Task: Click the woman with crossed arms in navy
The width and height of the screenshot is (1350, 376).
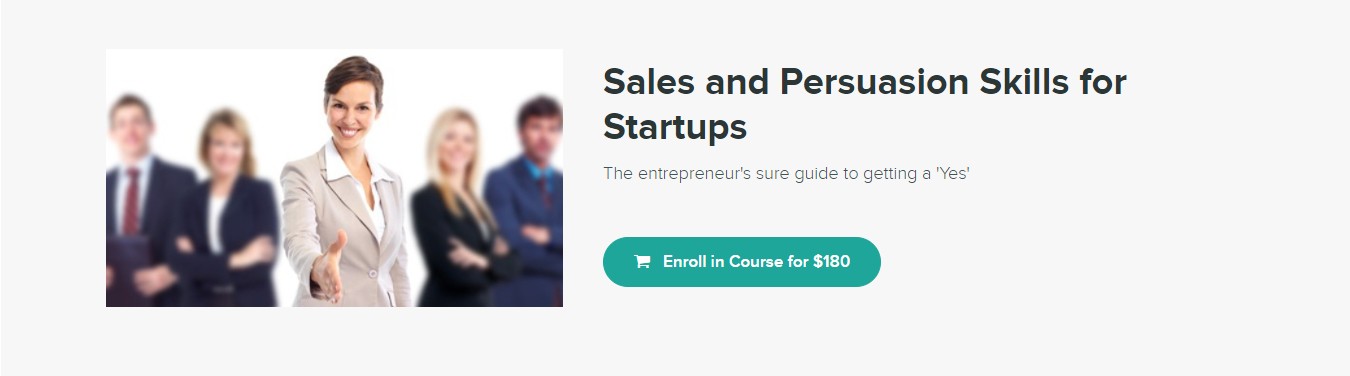Action: [224, 212]
